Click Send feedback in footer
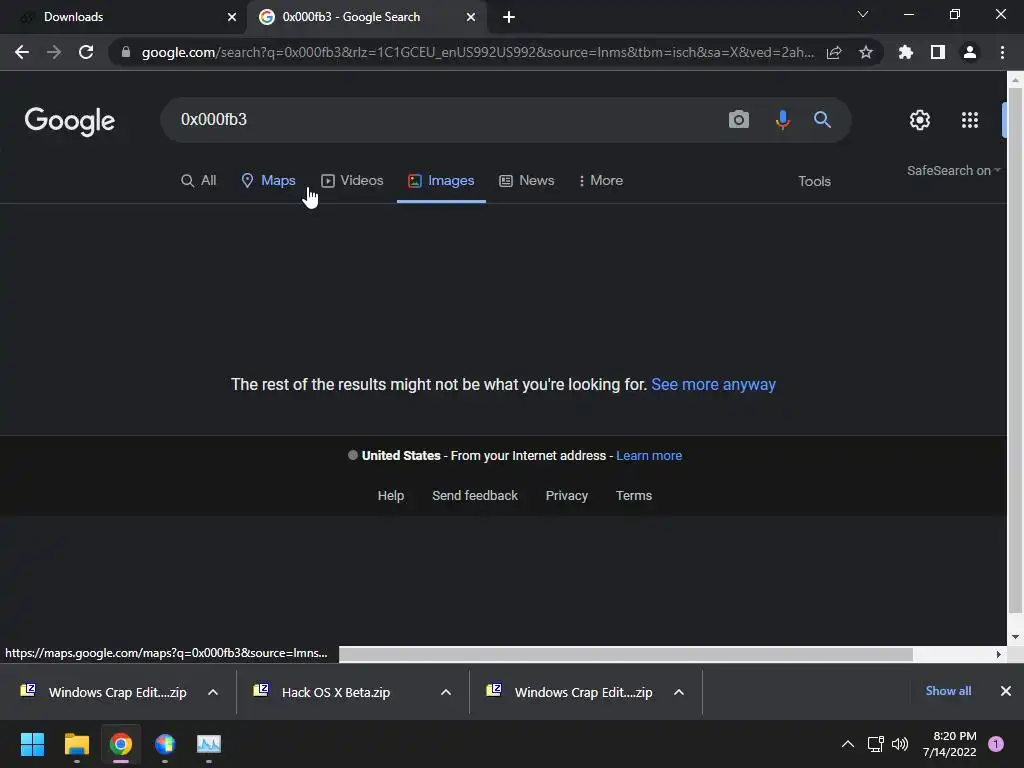 475,496
